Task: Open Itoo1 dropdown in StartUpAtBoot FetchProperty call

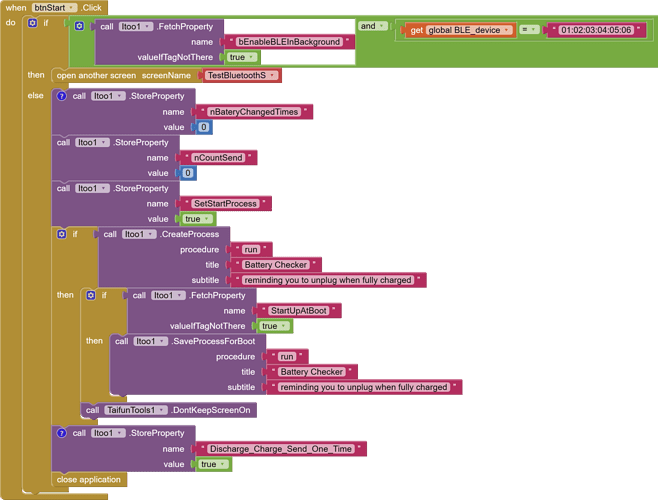Action: click(x=168, y=296)
